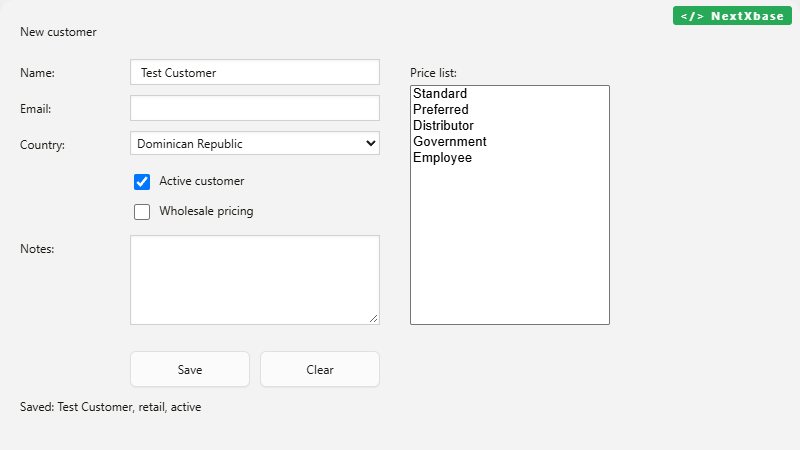Pick Government from the Price list
This screenshot has width=800, height=450.
point(509,141)
